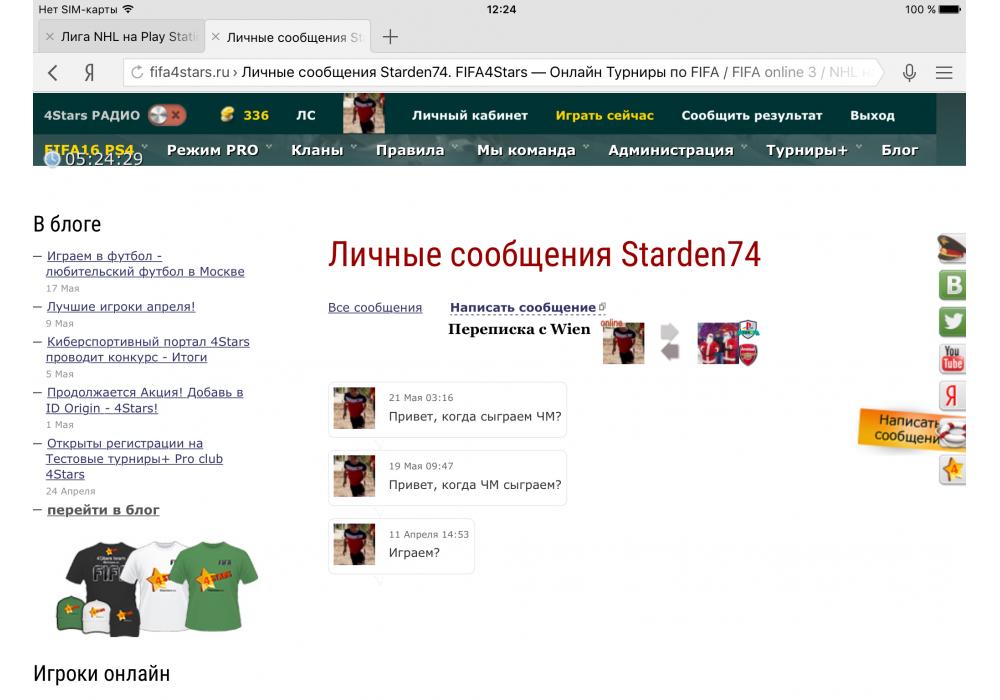
Task: Click the 4Stars gold star sidebar icon
Action: tap(952, 469)
